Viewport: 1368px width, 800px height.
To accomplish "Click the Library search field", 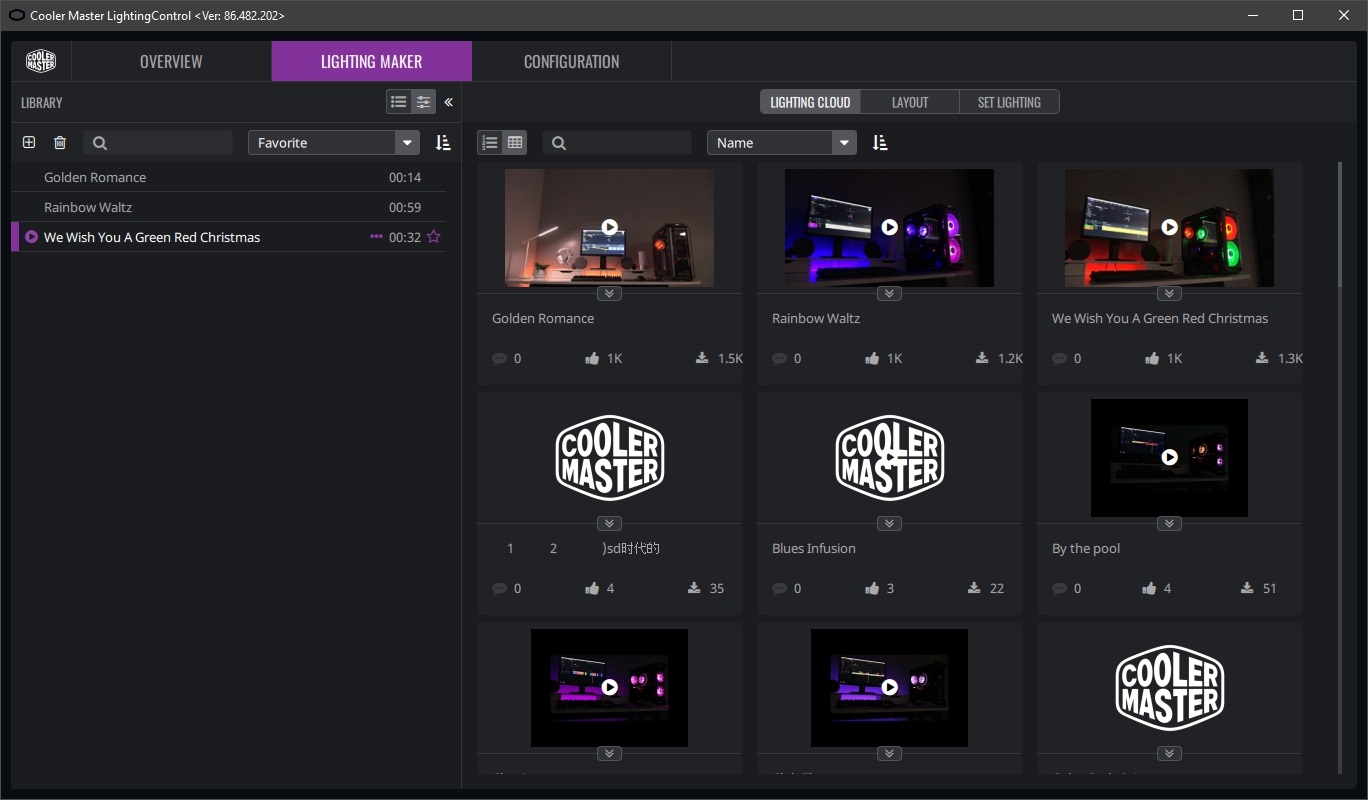I will 158,143.
